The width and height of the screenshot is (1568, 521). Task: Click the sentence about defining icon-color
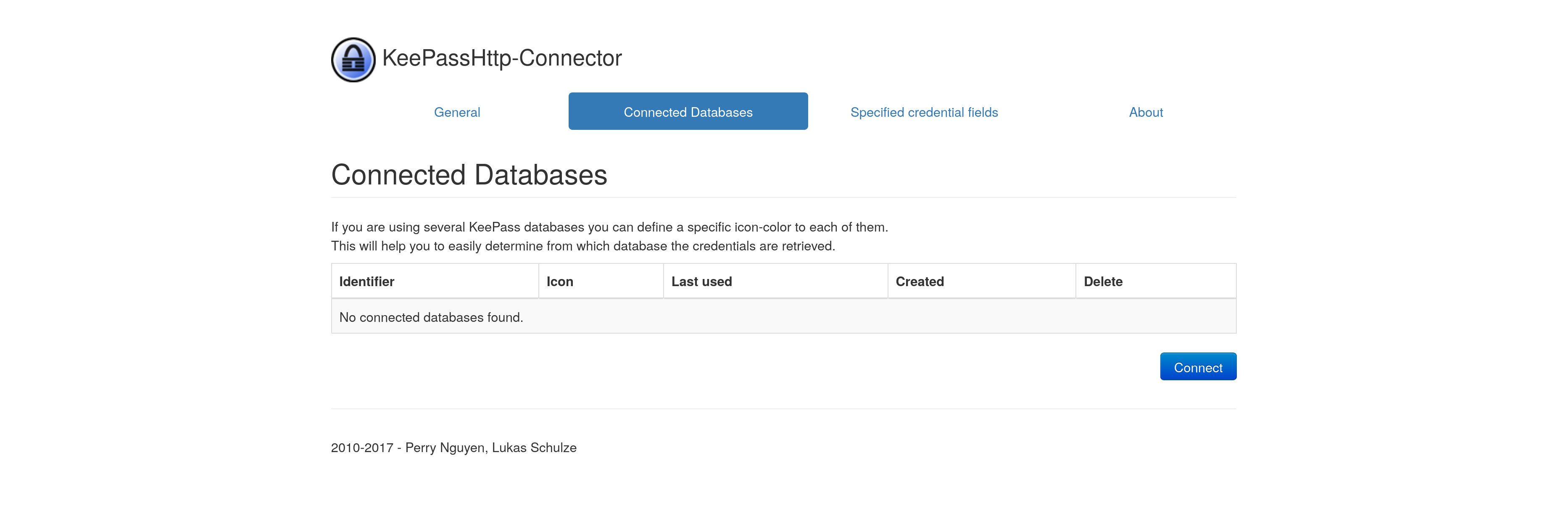pyautogui.click(x=609, y=227)
